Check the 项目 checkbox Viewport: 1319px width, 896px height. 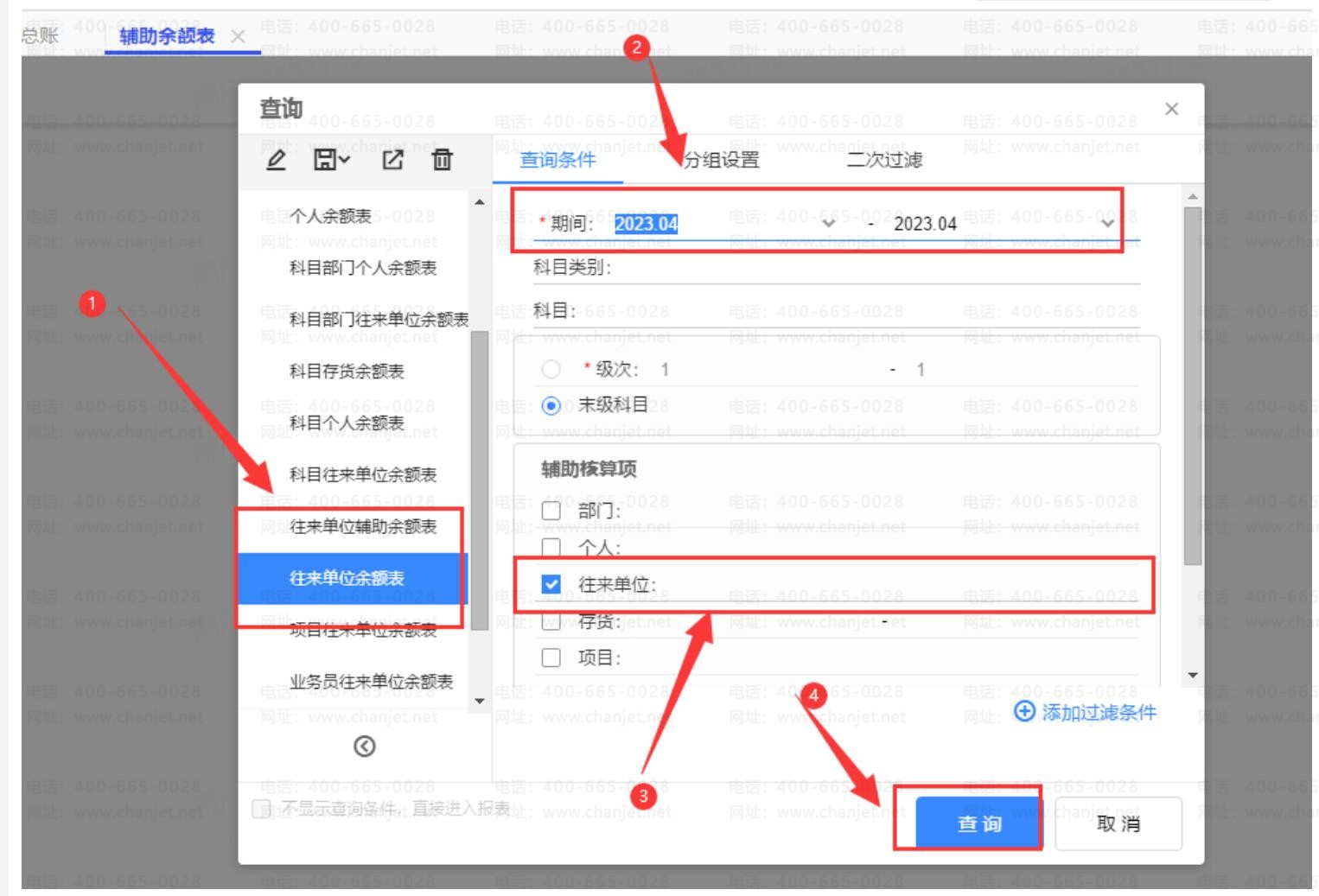551,658
